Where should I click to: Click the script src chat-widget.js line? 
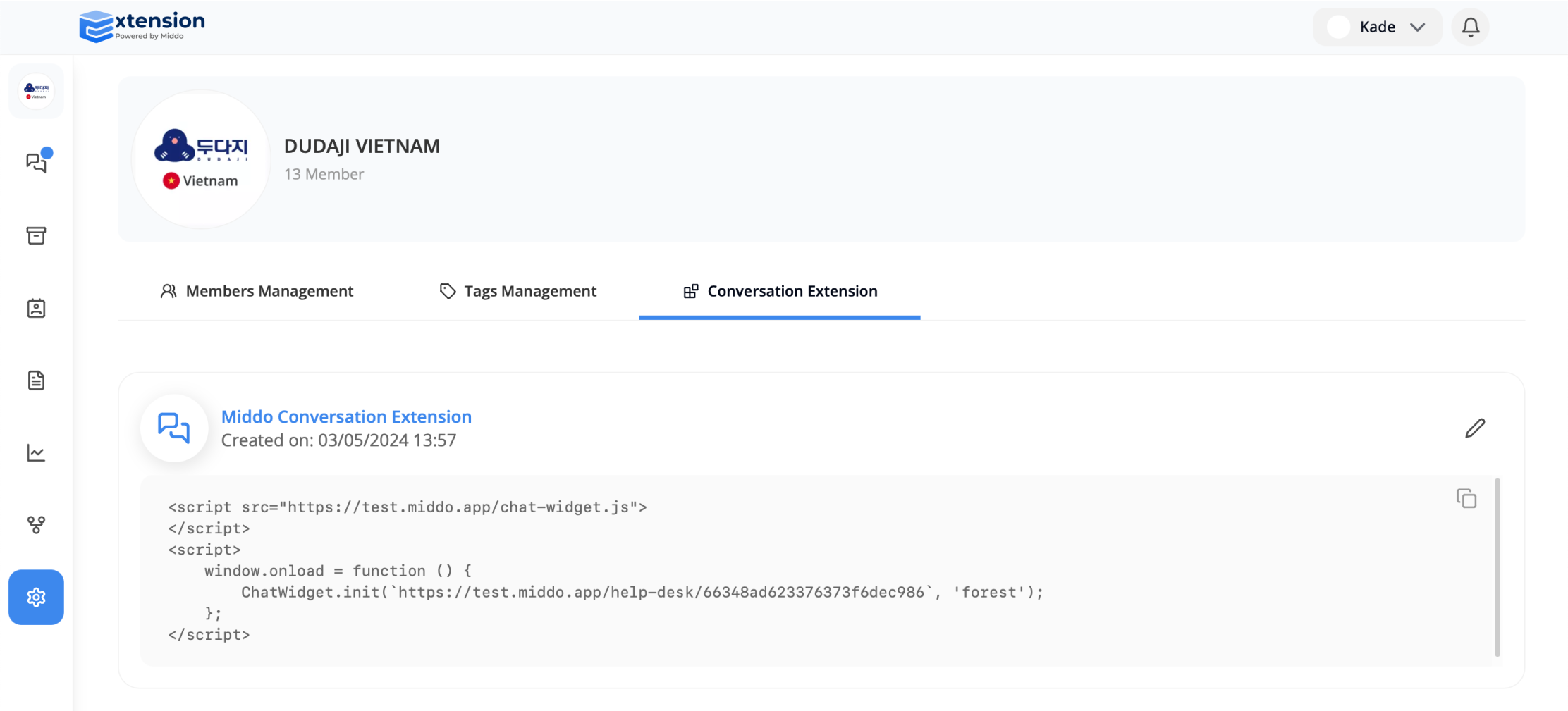coord(408,507)
